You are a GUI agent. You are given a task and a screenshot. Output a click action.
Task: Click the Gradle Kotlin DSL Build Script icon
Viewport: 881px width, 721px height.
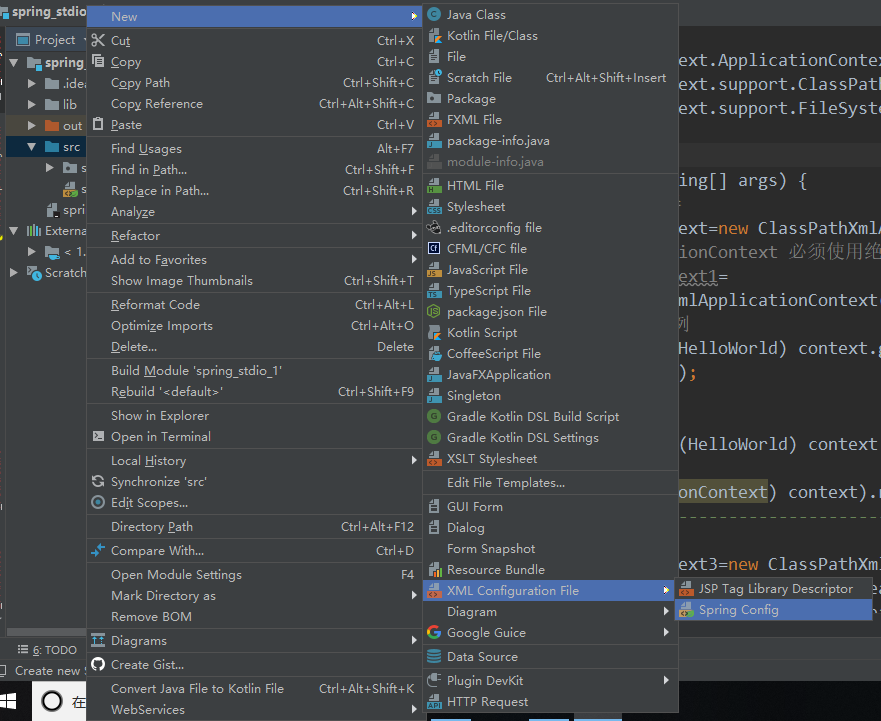coord(434,416)
